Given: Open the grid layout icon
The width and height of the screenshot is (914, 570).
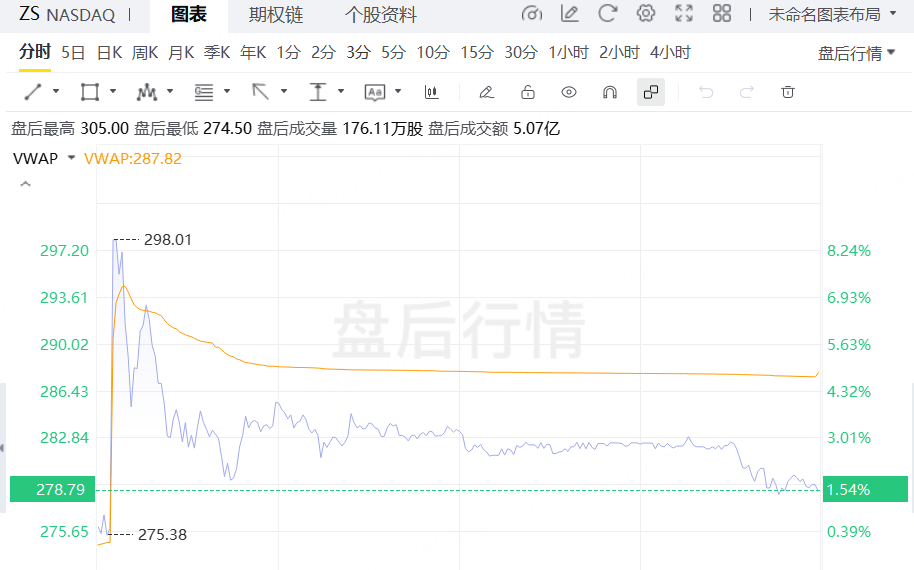Looking at the screenshot, I should [x=722, y=14].
